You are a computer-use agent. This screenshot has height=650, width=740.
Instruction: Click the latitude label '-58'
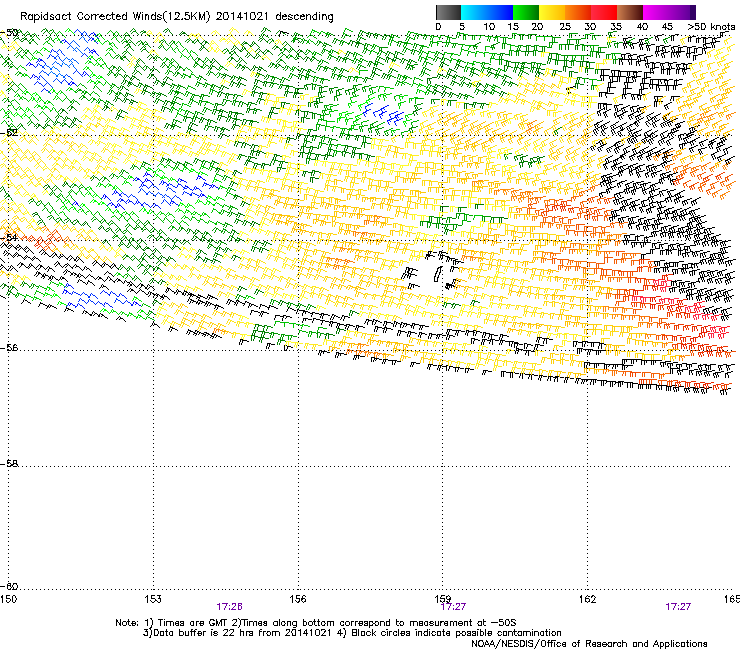(x=9, y=464)
